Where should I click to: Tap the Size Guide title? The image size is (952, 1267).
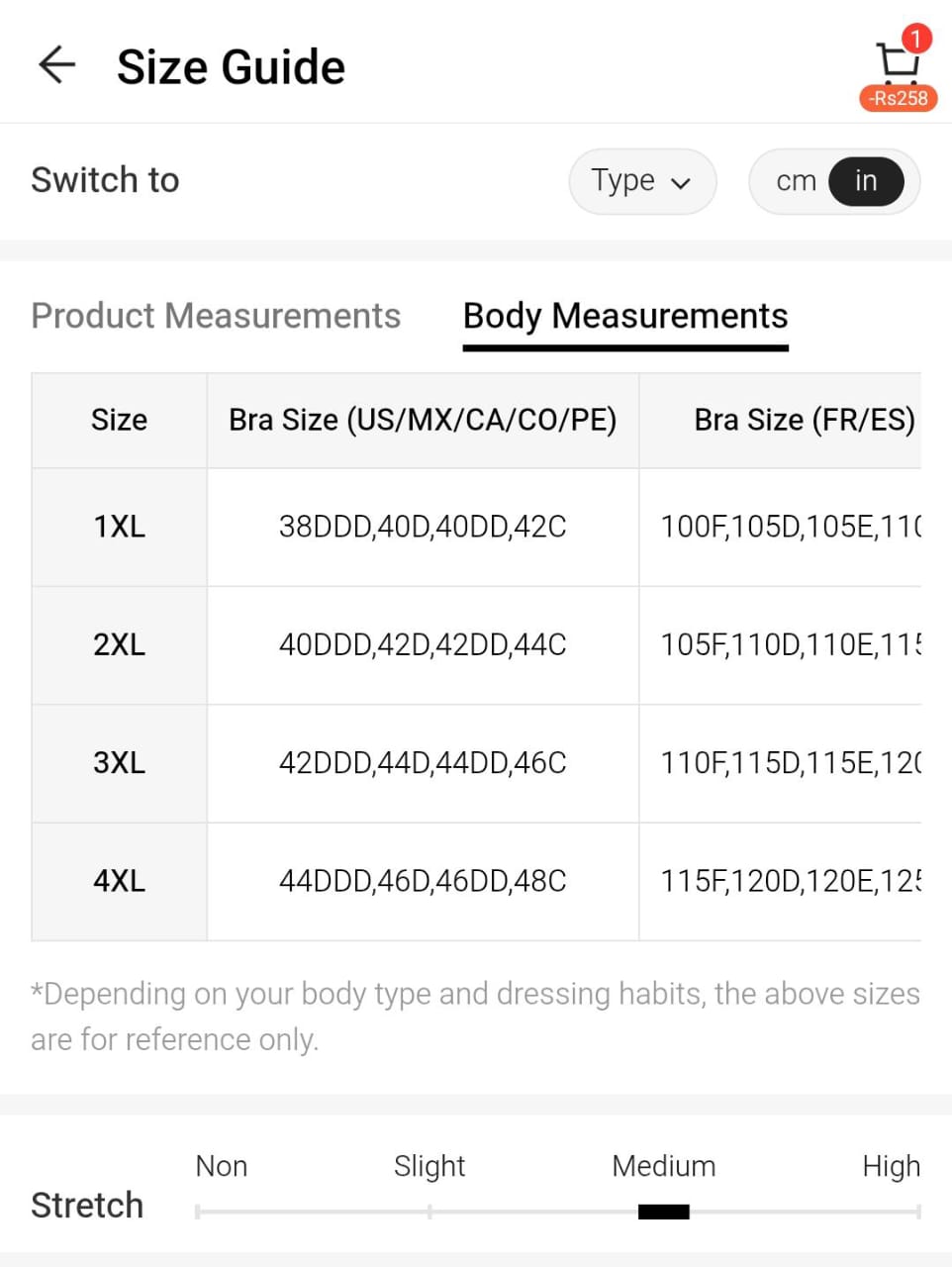pyautogui.click(x=231, y=67)
